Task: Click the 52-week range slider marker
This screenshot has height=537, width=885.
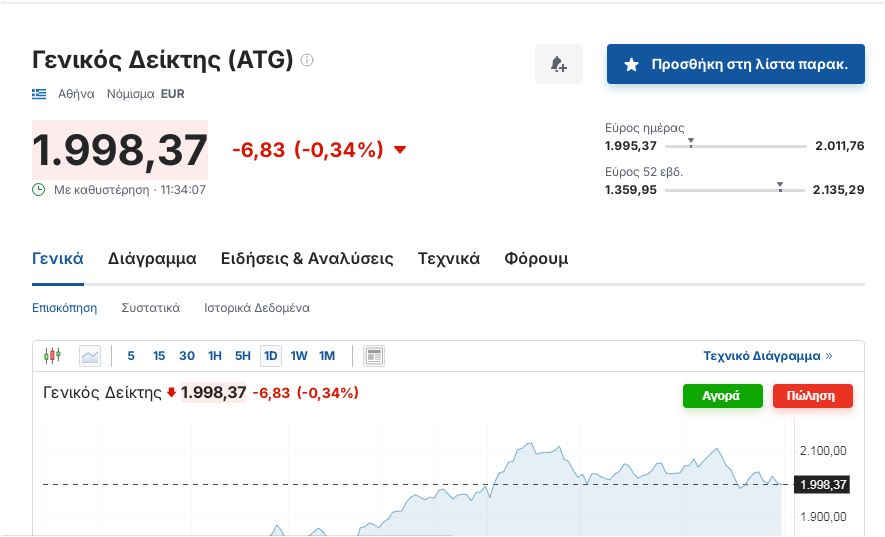Action: tap(780, 186)
